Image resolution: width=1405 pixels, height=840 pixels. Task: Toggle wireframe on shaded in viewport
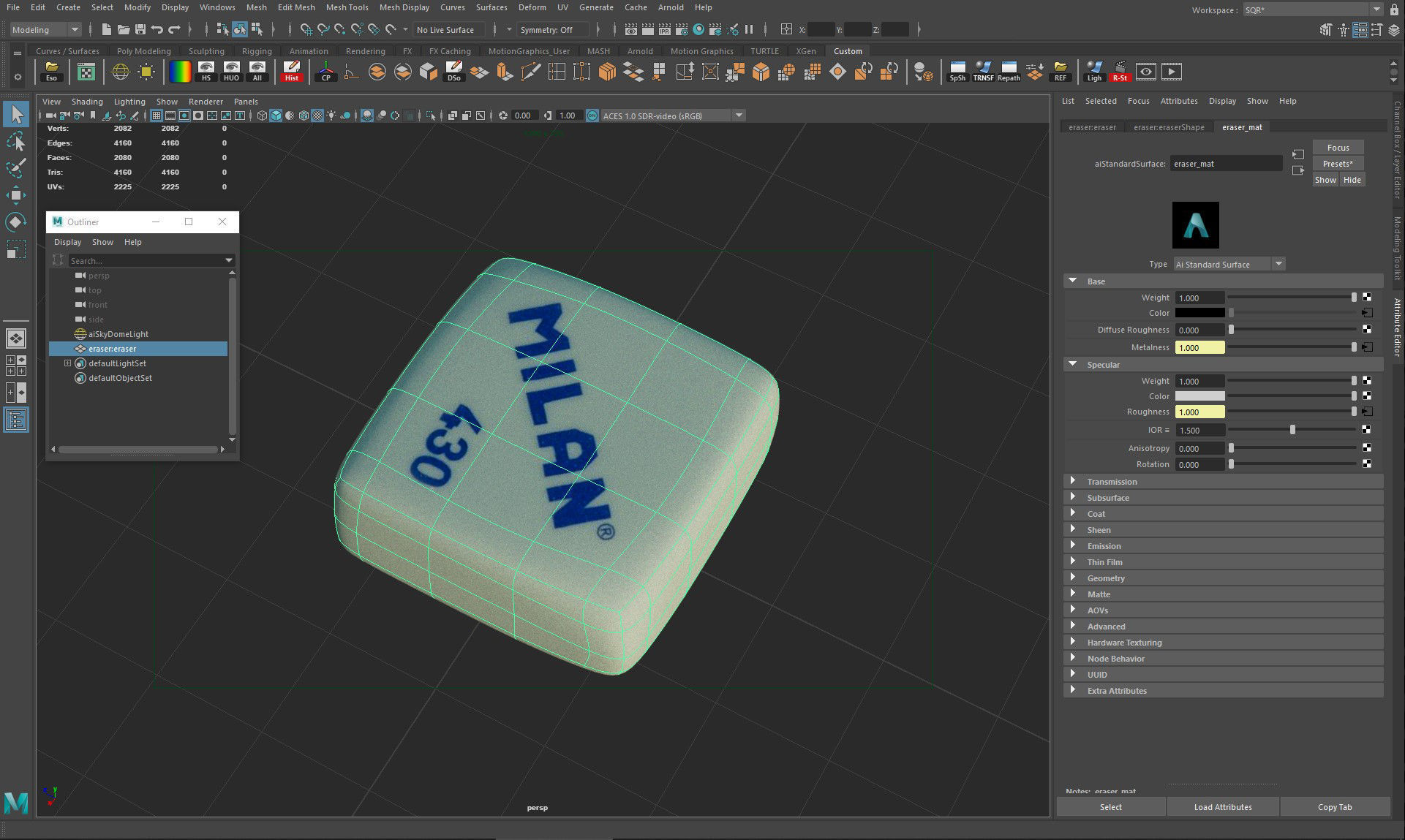[304, 116]
